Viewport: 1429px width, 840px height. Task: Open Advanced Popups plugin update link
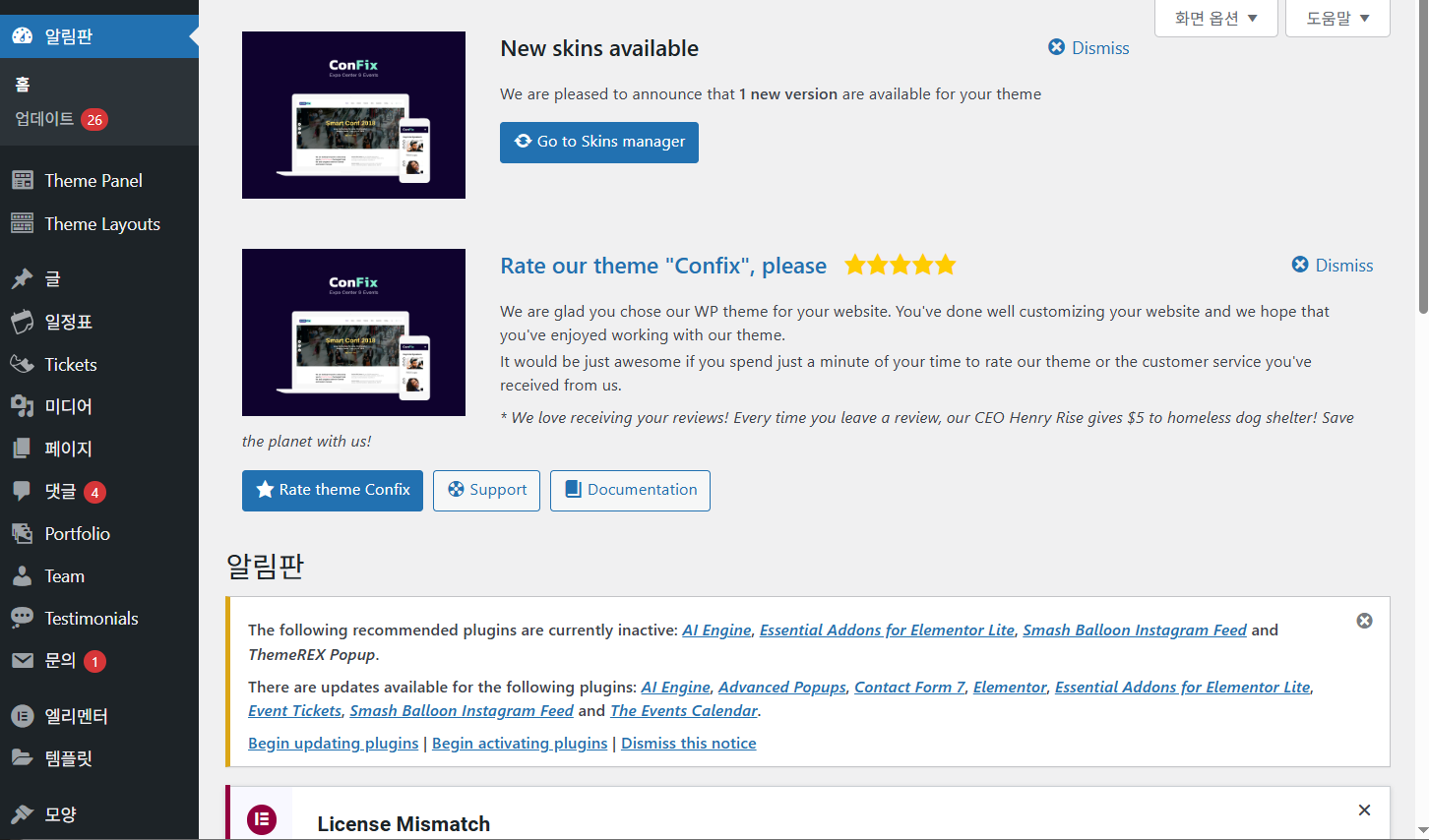point(782,688)
